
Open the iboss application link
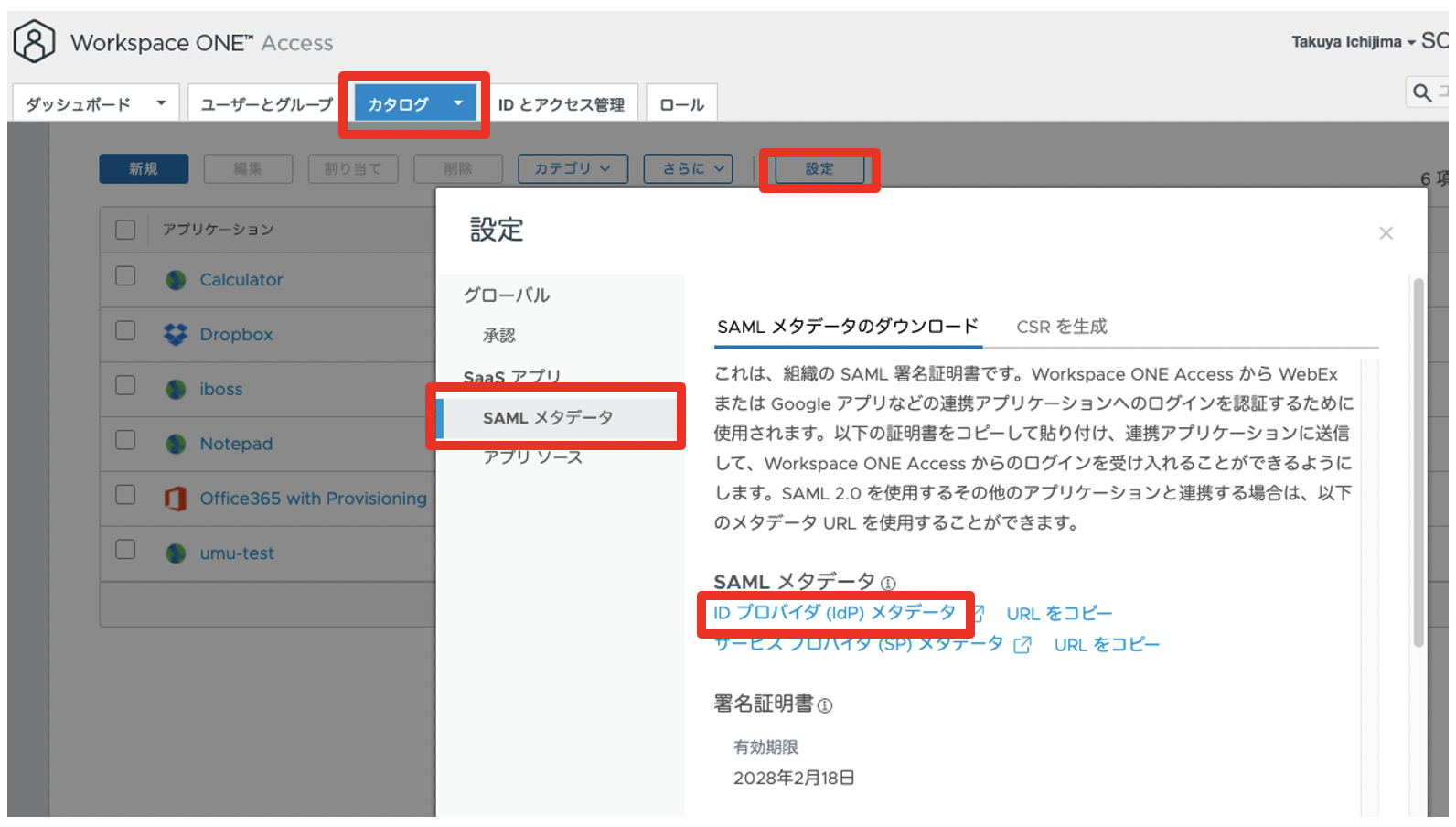tap(221, 390)
